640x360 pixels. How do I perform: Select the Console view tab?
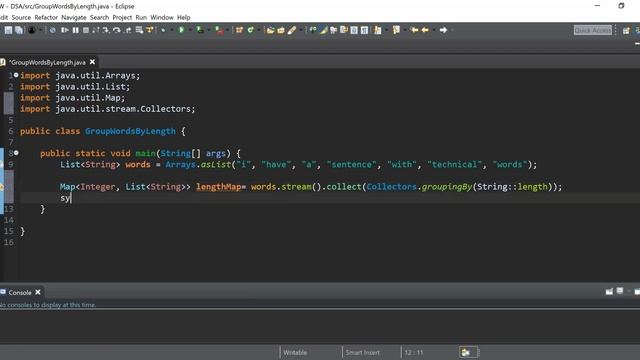20,293
